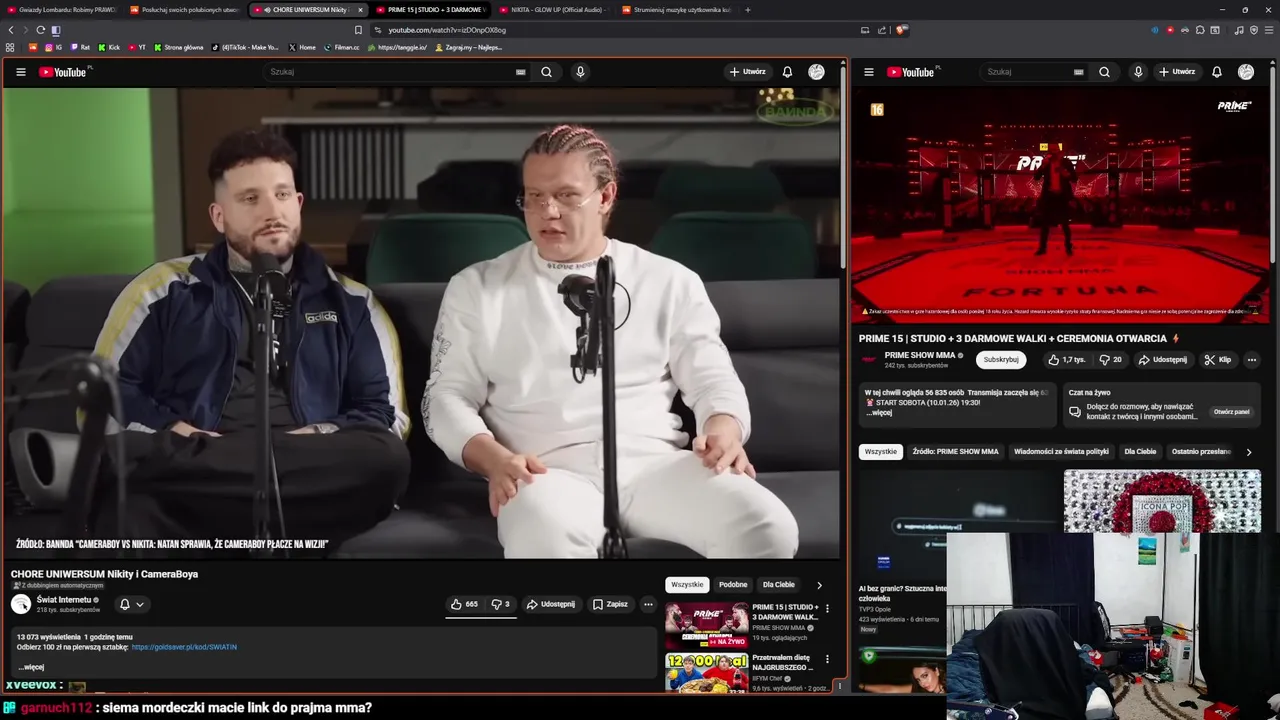Create a Klip of PRIME 15 stream
The width and height of the screenshot is (1280, 720).
[x=1218, y=360]
